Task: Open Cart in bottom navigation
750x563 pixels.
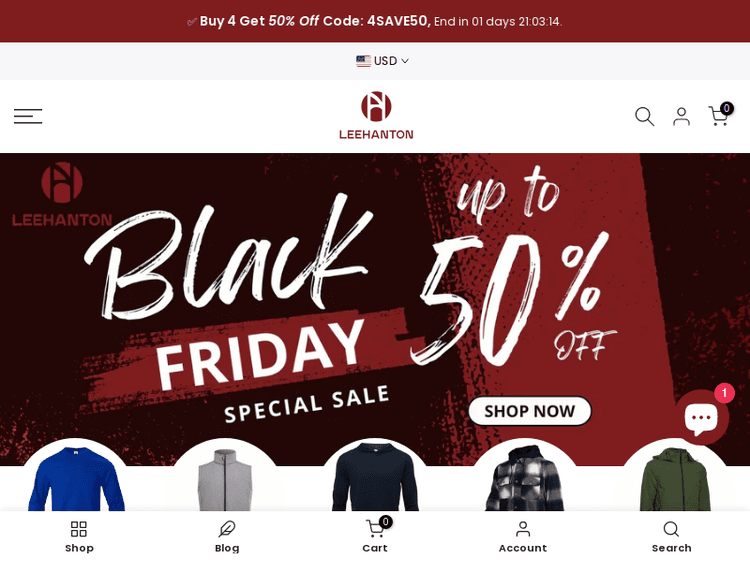Action: click(375, 537)
